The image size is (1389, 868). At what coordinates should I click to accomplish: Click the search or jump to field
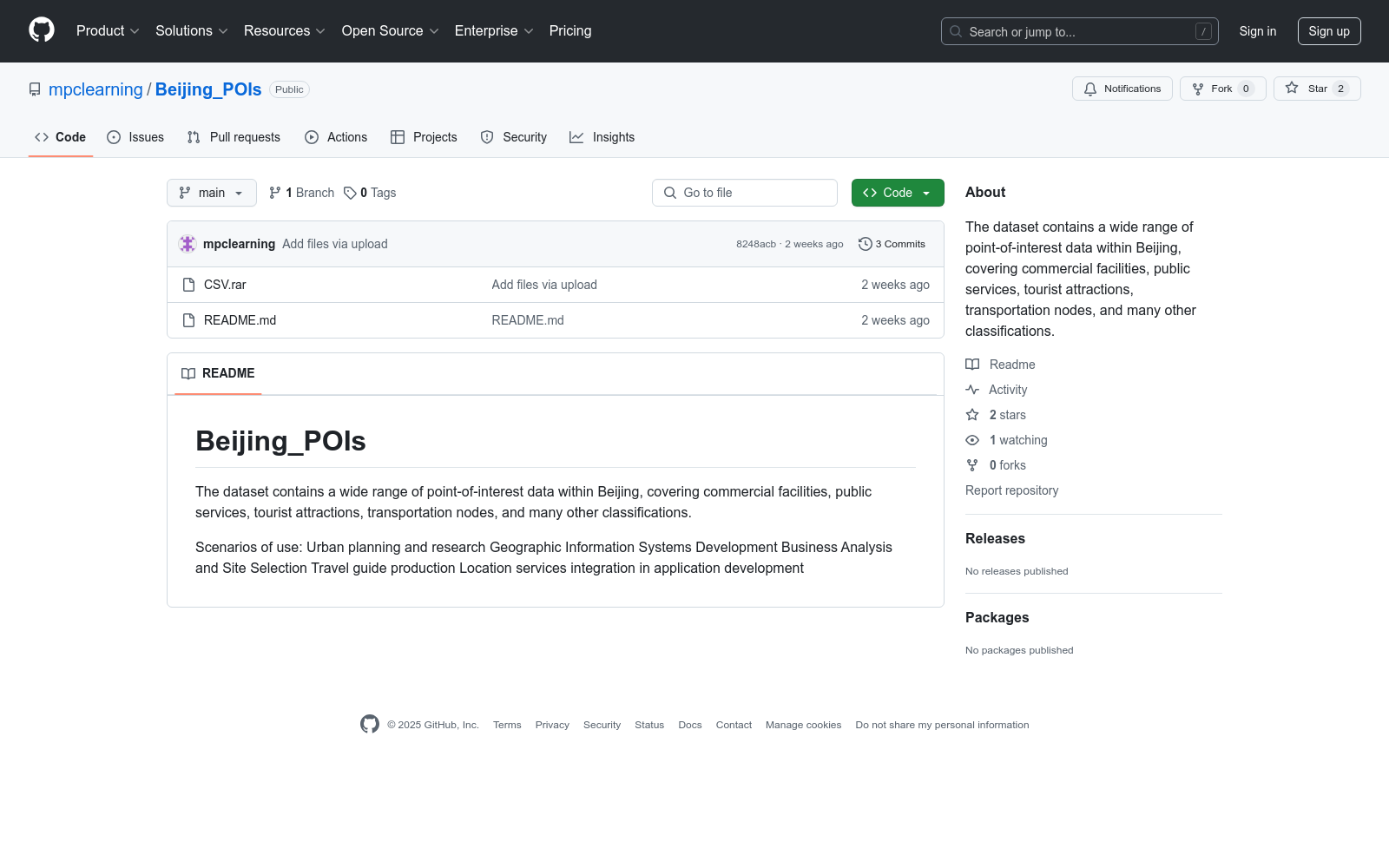[1080, 31]
